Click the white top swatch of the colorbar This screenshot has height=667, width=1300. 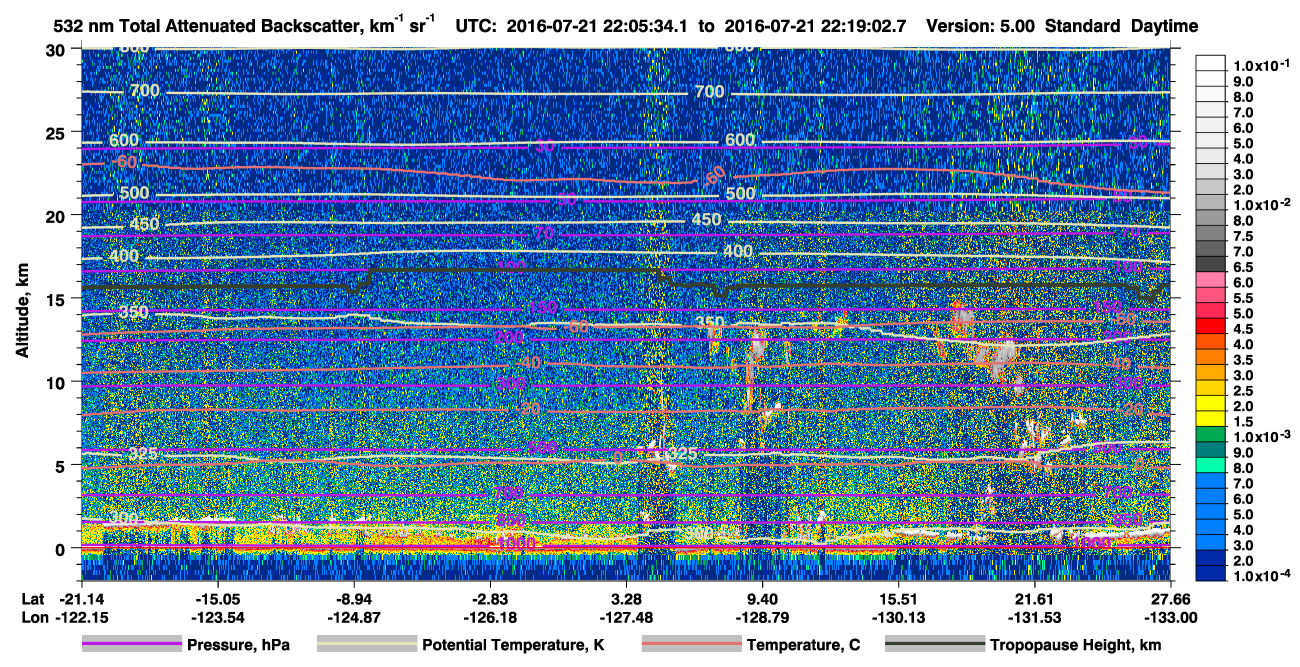point(1210,65)
